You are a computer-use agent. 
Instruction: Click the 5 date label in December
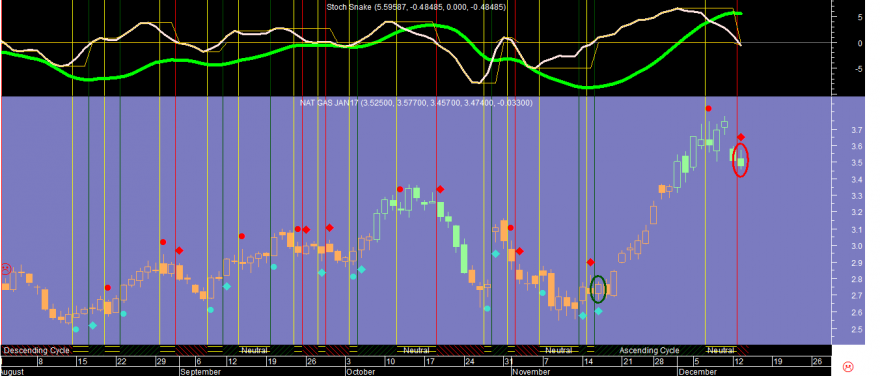(x=696, y=361)
